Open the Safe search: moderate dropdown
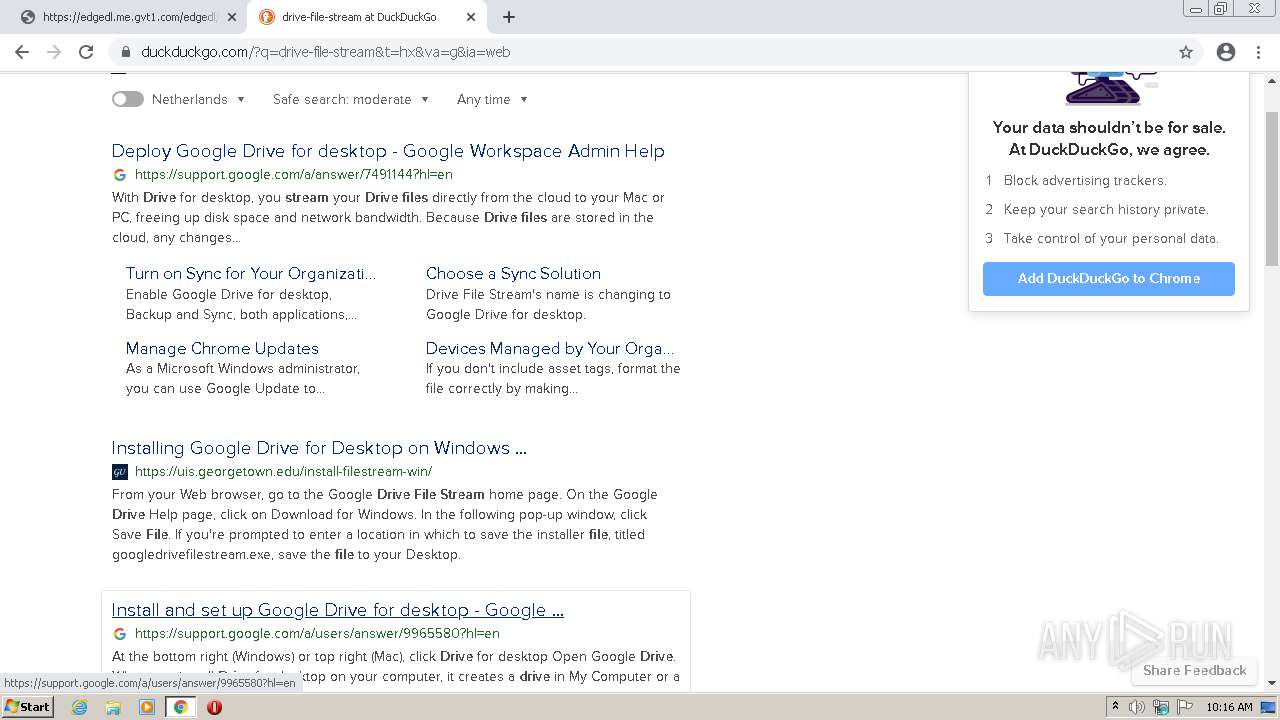The height and width of the screenshot is (720, 1280). 351,99
